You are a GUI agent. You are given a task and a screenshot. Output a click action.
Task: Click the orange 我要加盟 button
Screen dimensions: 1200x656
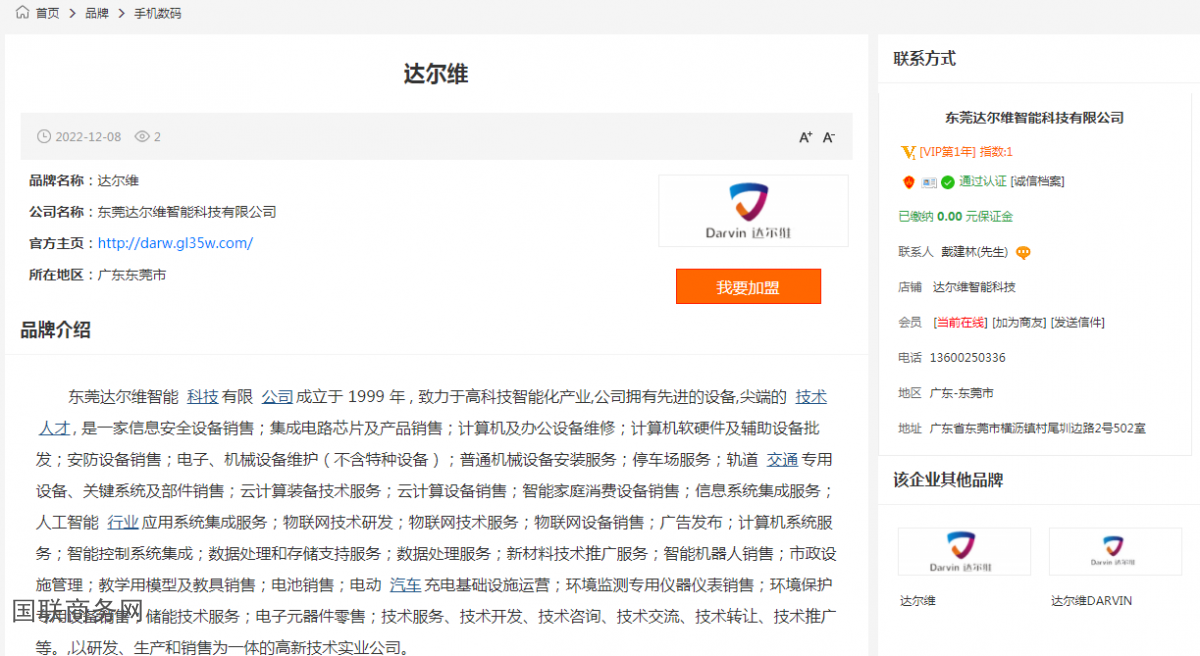tap(748, 287)
